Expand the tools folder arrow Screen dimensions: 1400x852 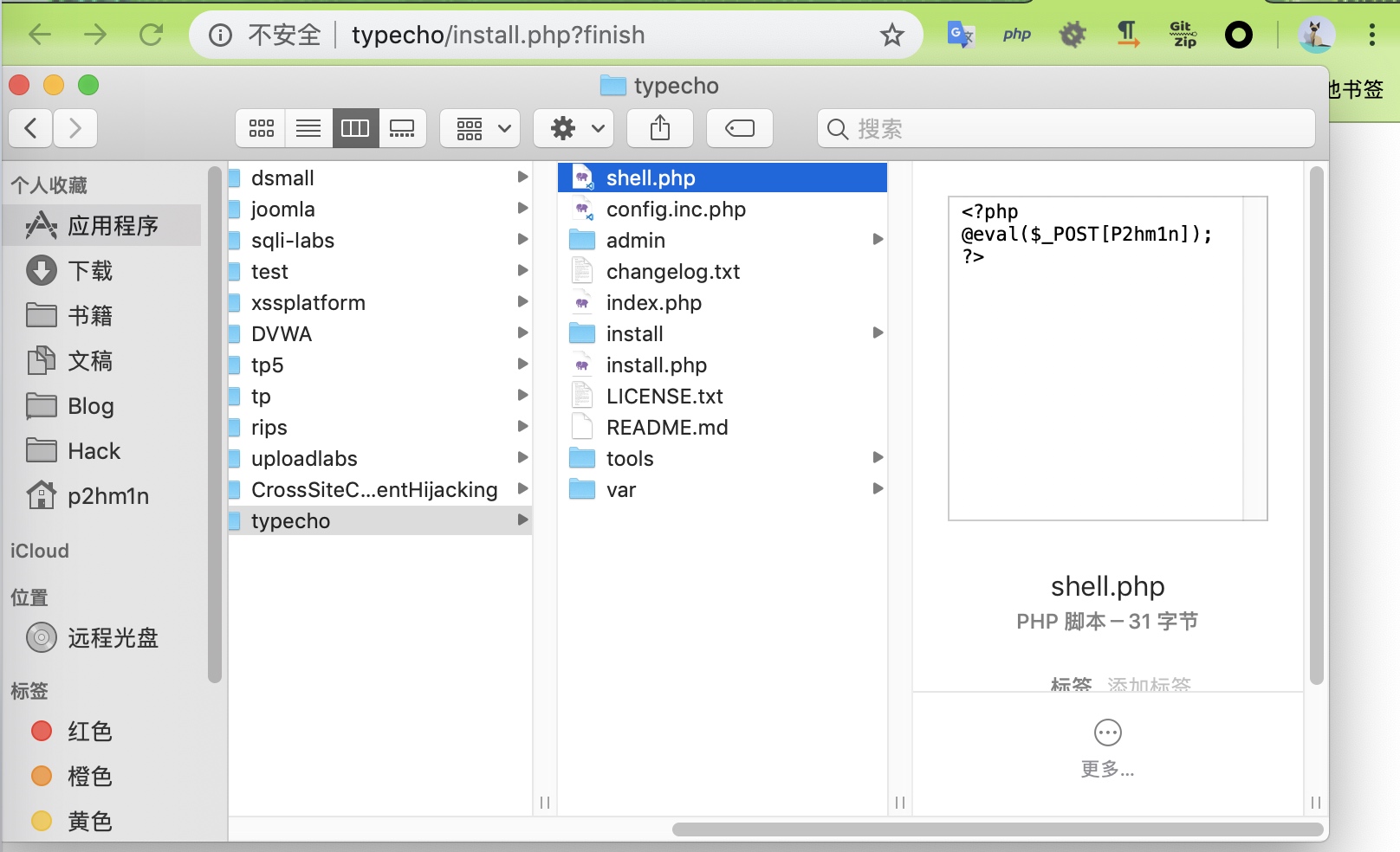click(x=878, y=458)
